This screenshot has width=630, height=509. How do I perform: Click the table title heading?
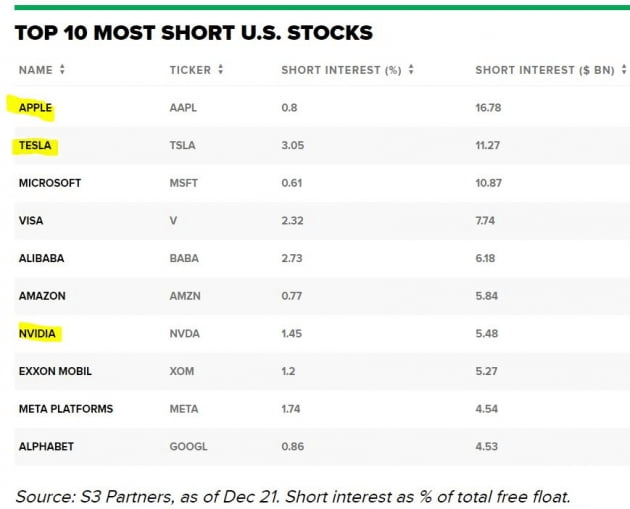pyautogui.click(x=194, y=33)
